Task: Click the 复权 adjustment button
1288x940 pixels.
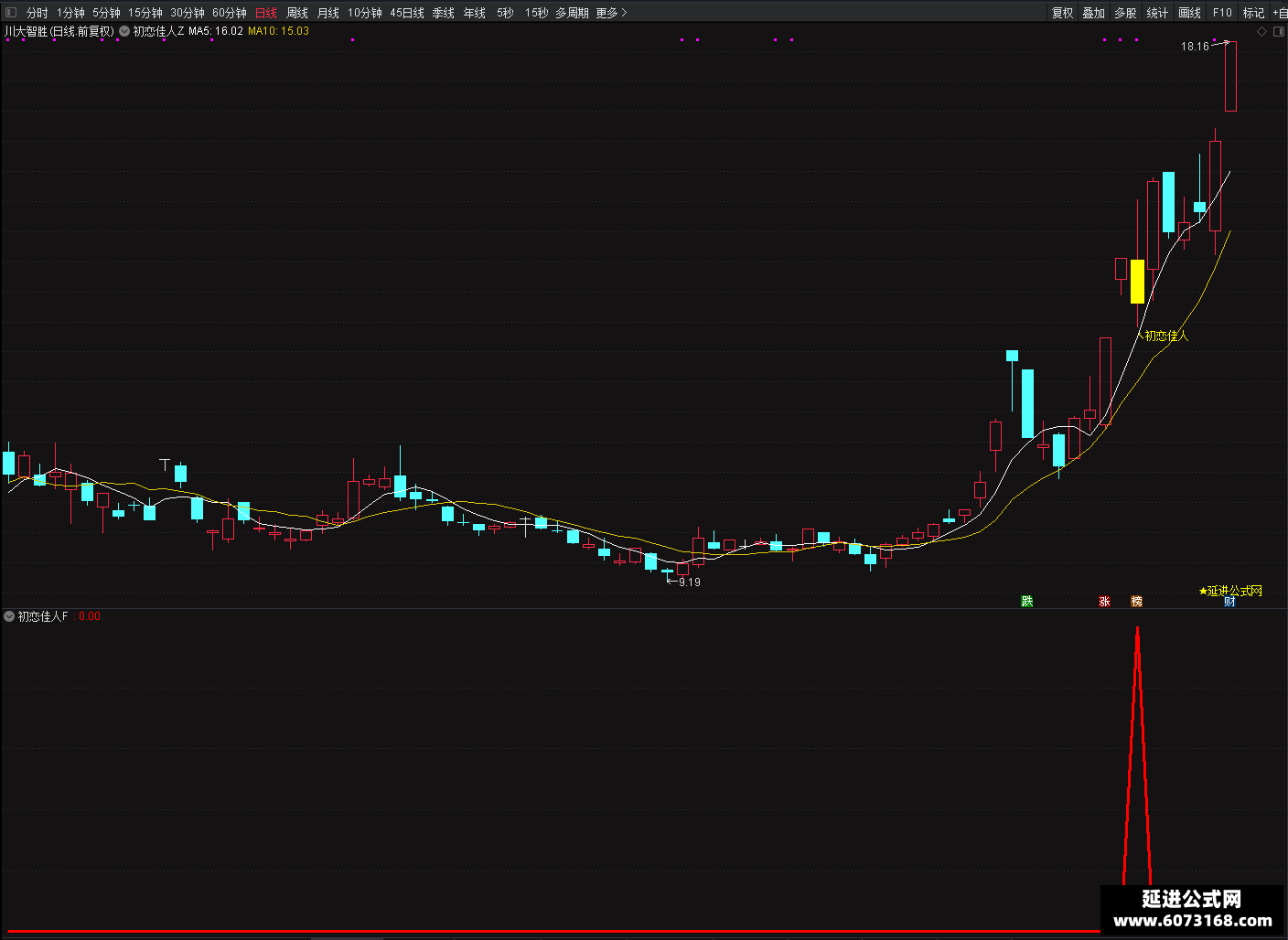Action: [1062, 13]
